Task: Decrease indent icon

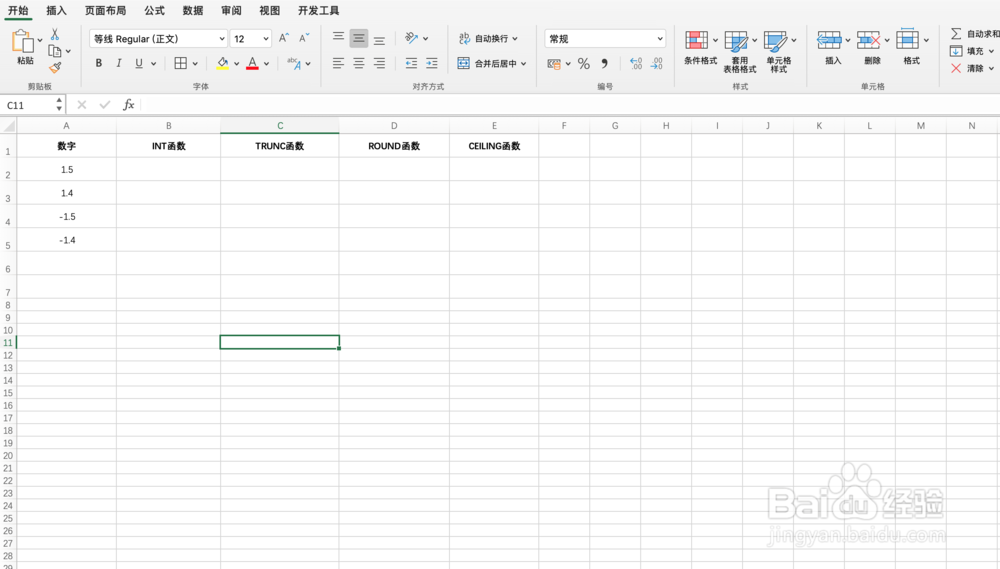Action: 411,63
